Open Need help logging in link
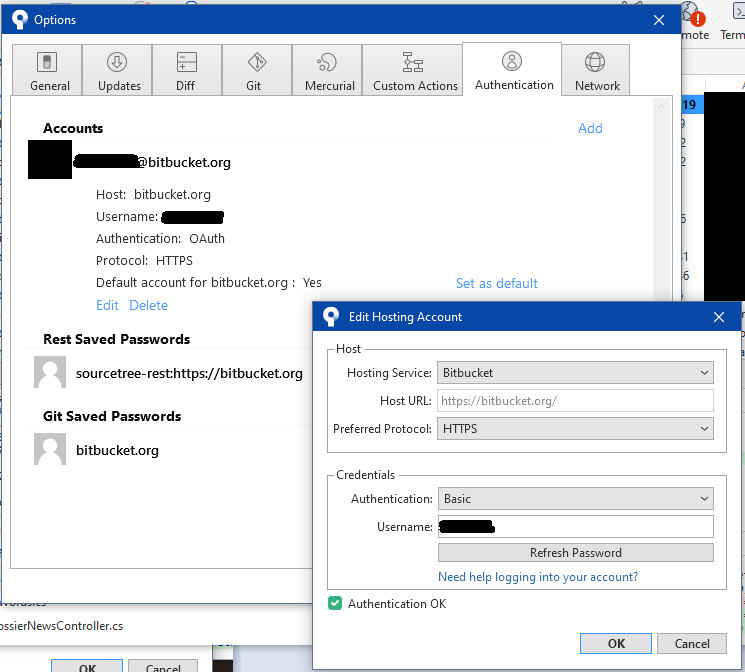The height and width of the screenshot is (672, 745). [538, 576]
